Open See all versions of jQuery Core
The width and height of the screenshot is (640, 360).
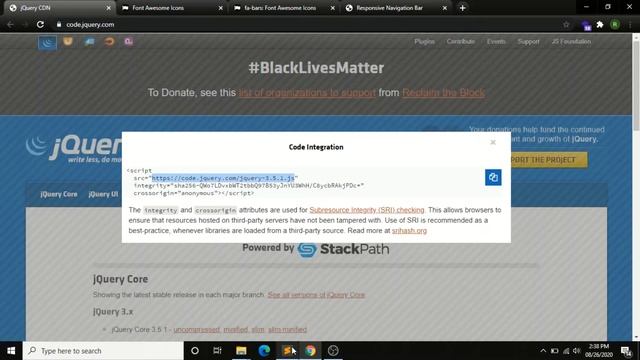316,295
